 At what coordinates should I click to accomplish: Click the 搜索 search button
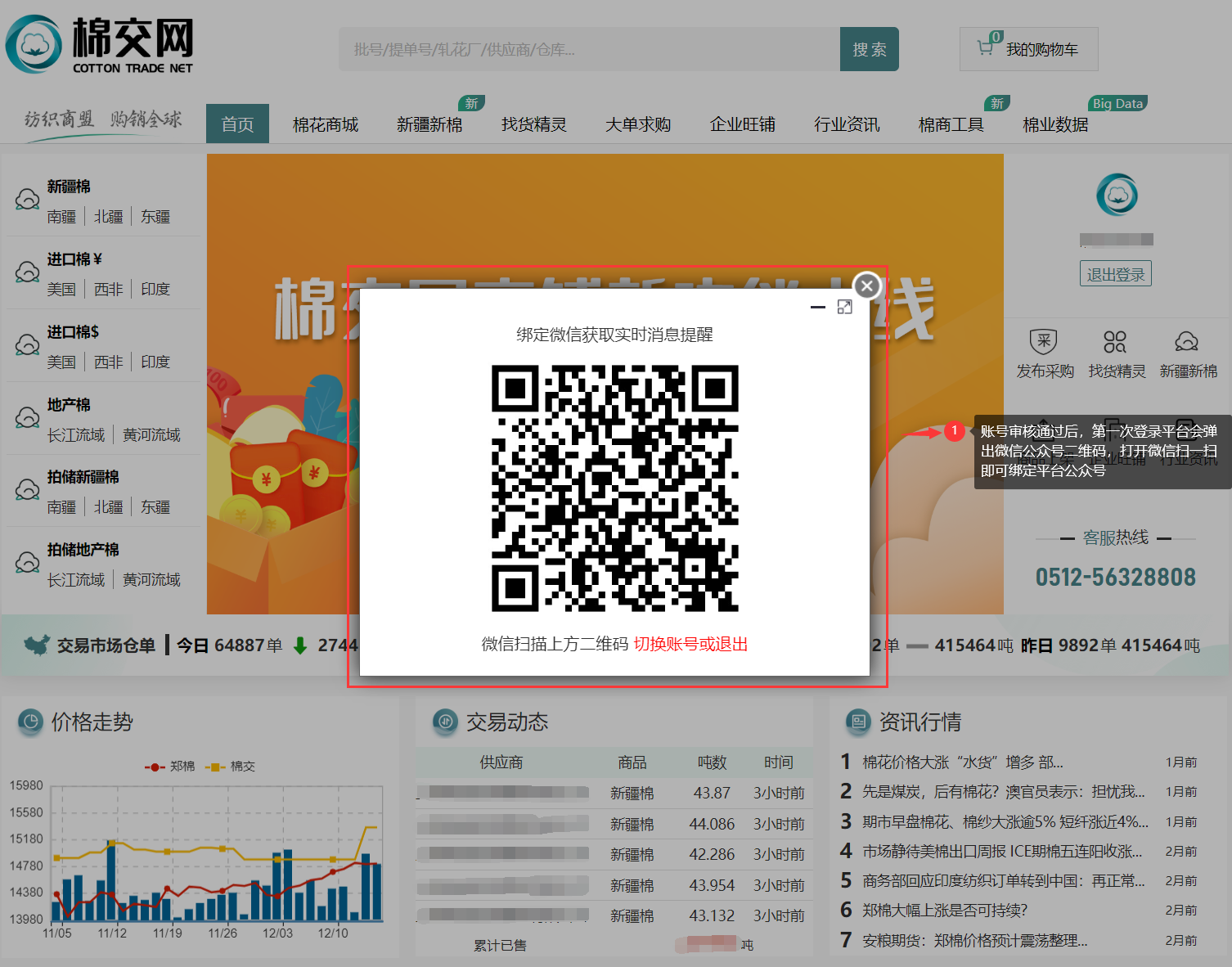pyautogui.click(x=869, y=49)
